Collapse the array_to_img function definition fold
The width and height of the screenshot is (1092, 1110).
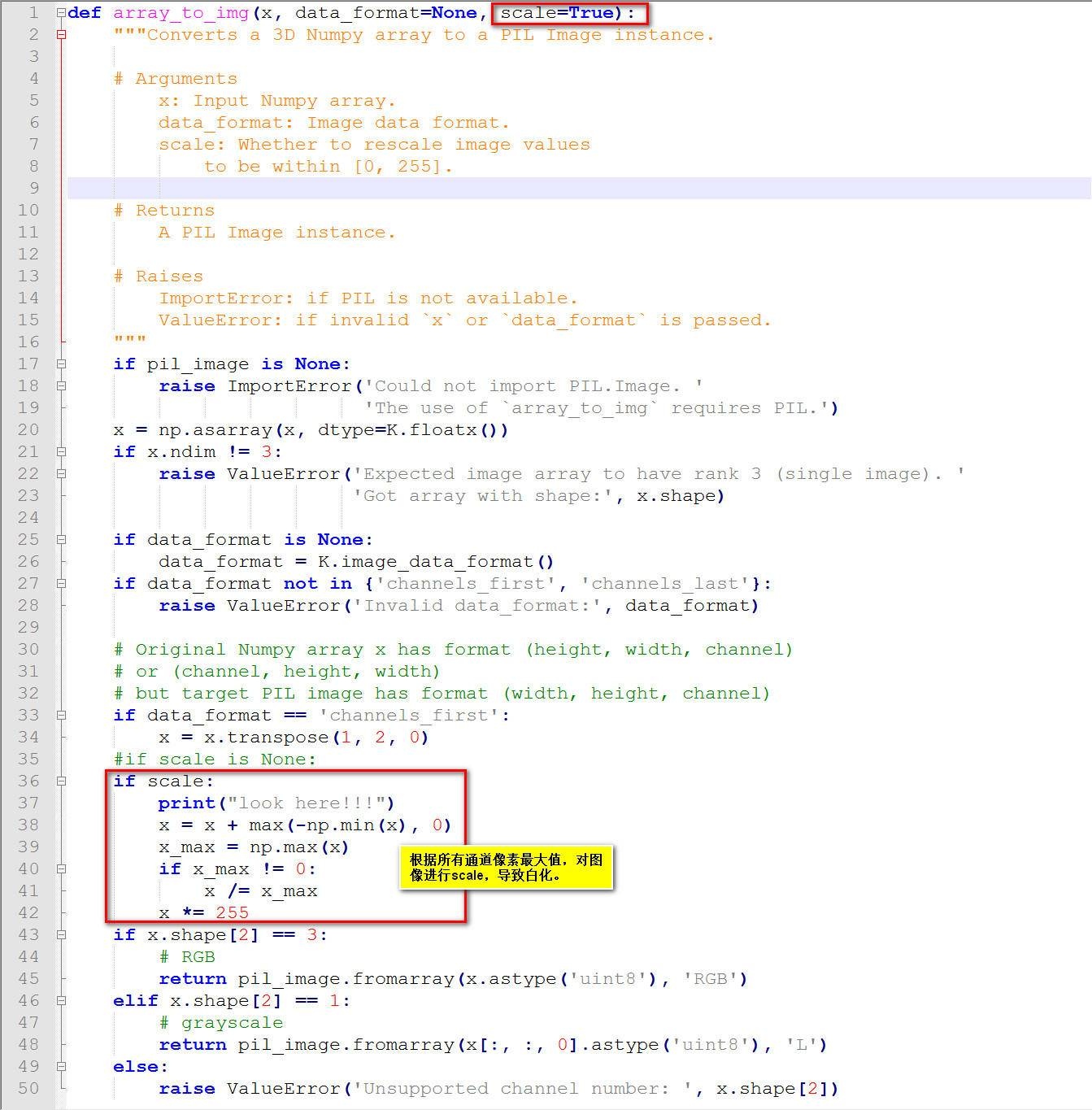tap(61, 13)
